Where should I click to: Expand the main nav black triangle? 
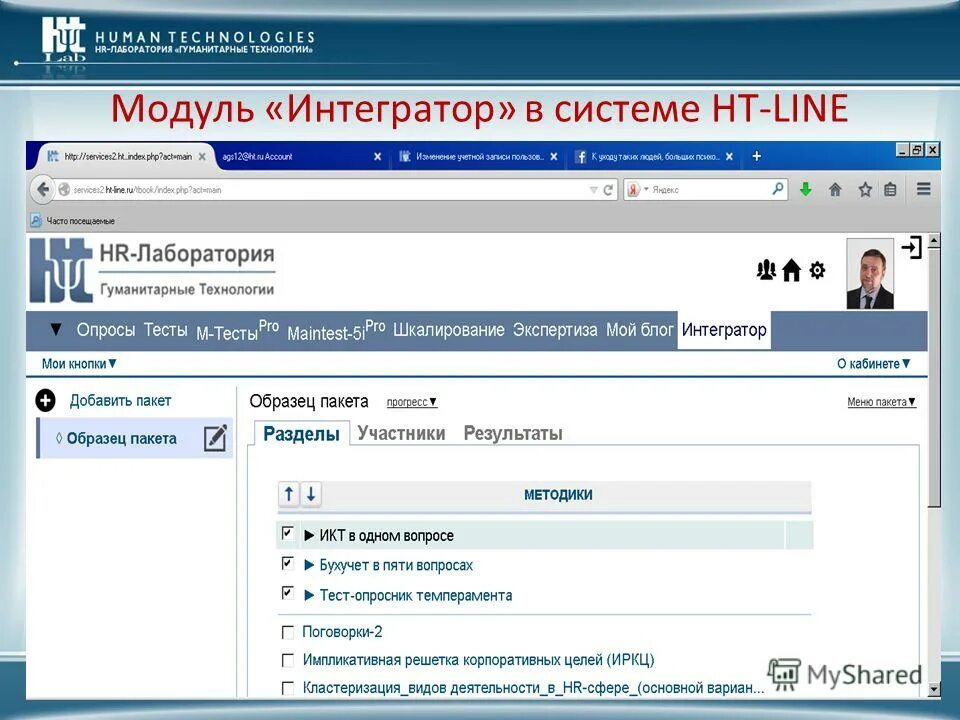point(56,329)
